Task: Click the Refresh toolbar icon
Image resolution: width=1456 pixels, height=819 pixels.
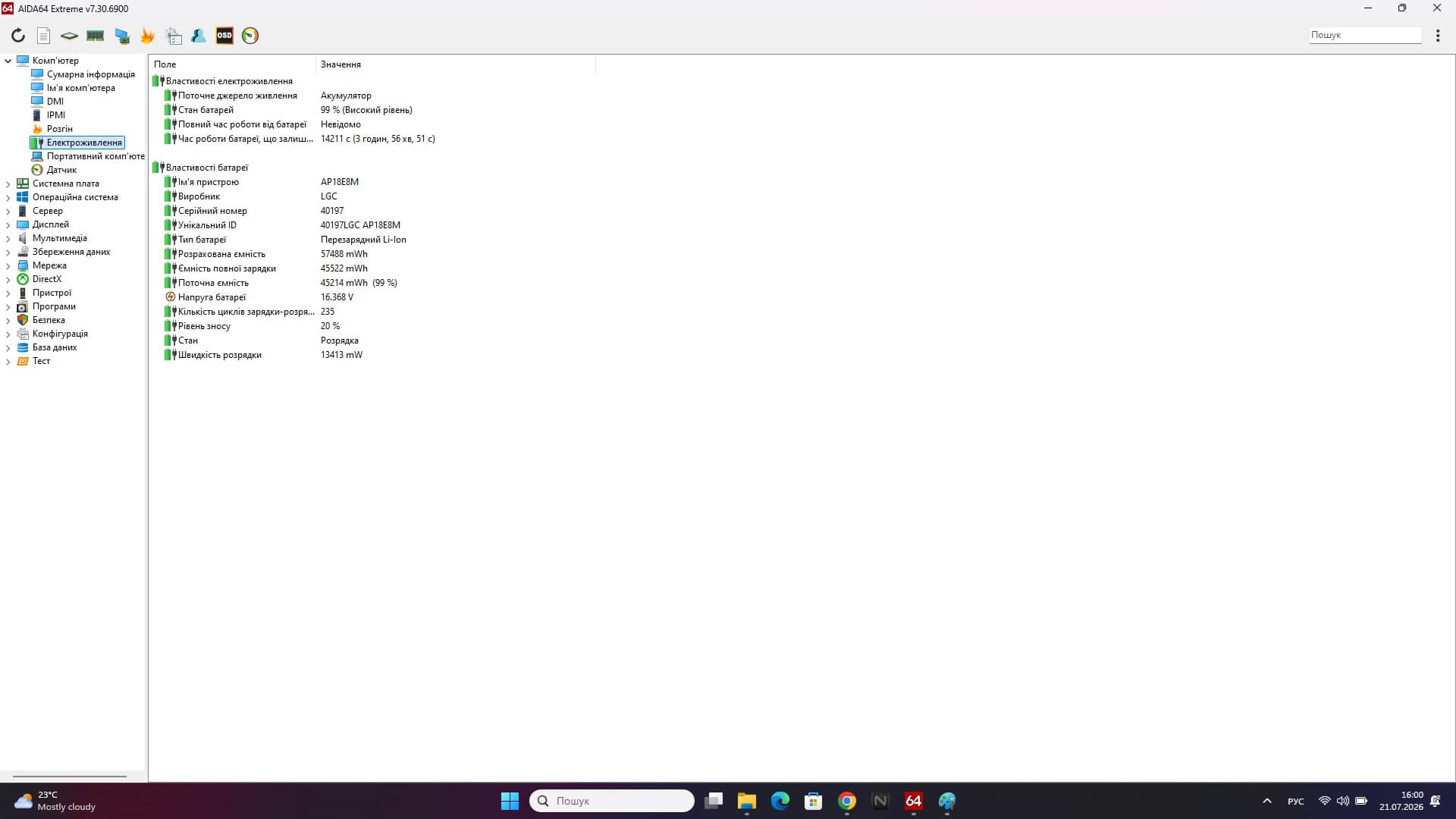Action: [x=18, y=36]
